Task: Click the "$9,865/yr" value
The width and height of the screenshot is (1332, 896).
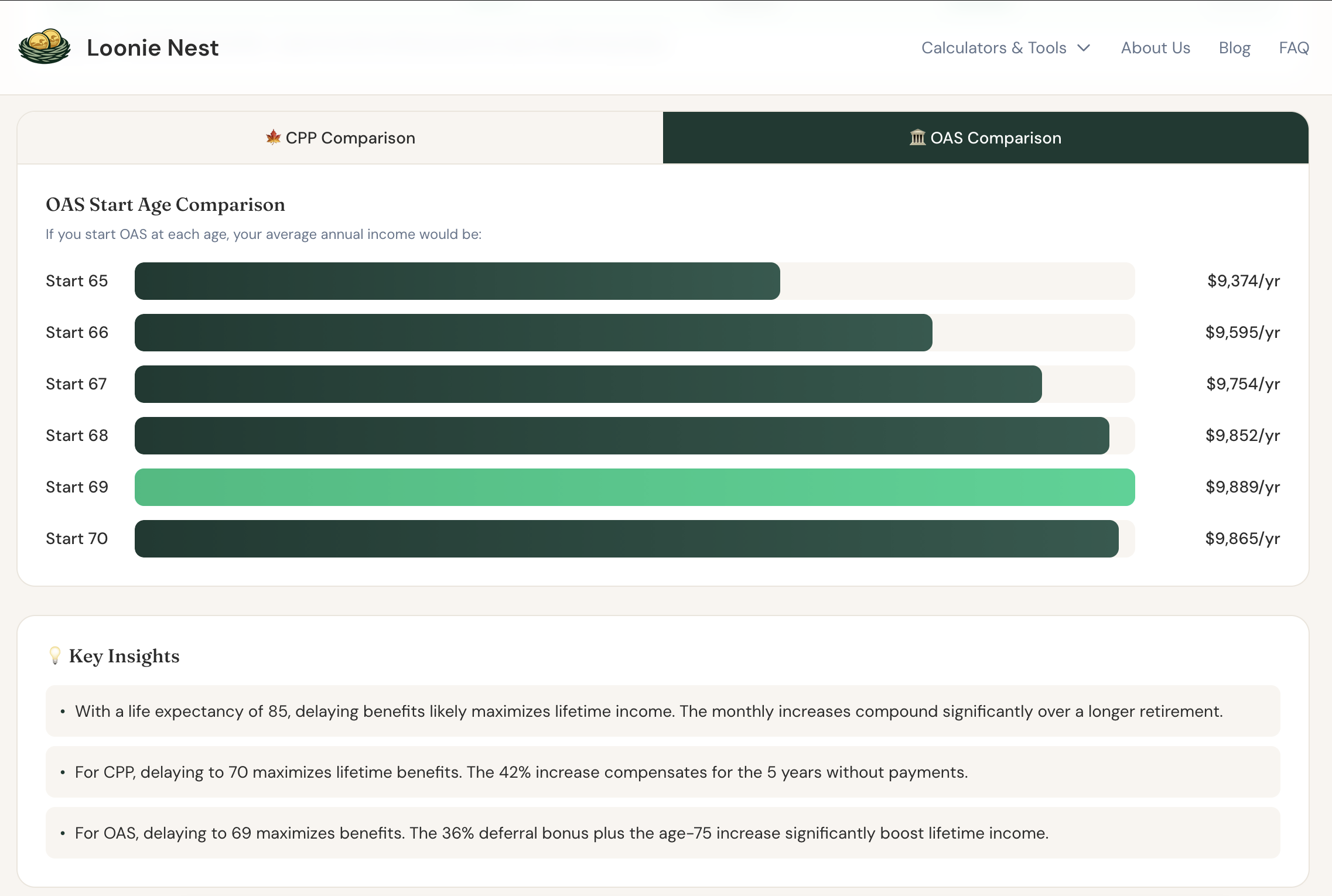Action: pyautogui.click(x=1242, y=539)
